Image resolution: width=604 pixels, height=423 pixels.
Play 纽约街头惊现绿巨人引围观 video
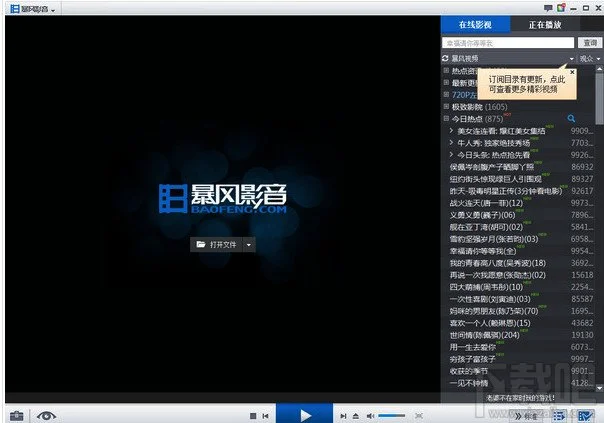tap(496, 179)
